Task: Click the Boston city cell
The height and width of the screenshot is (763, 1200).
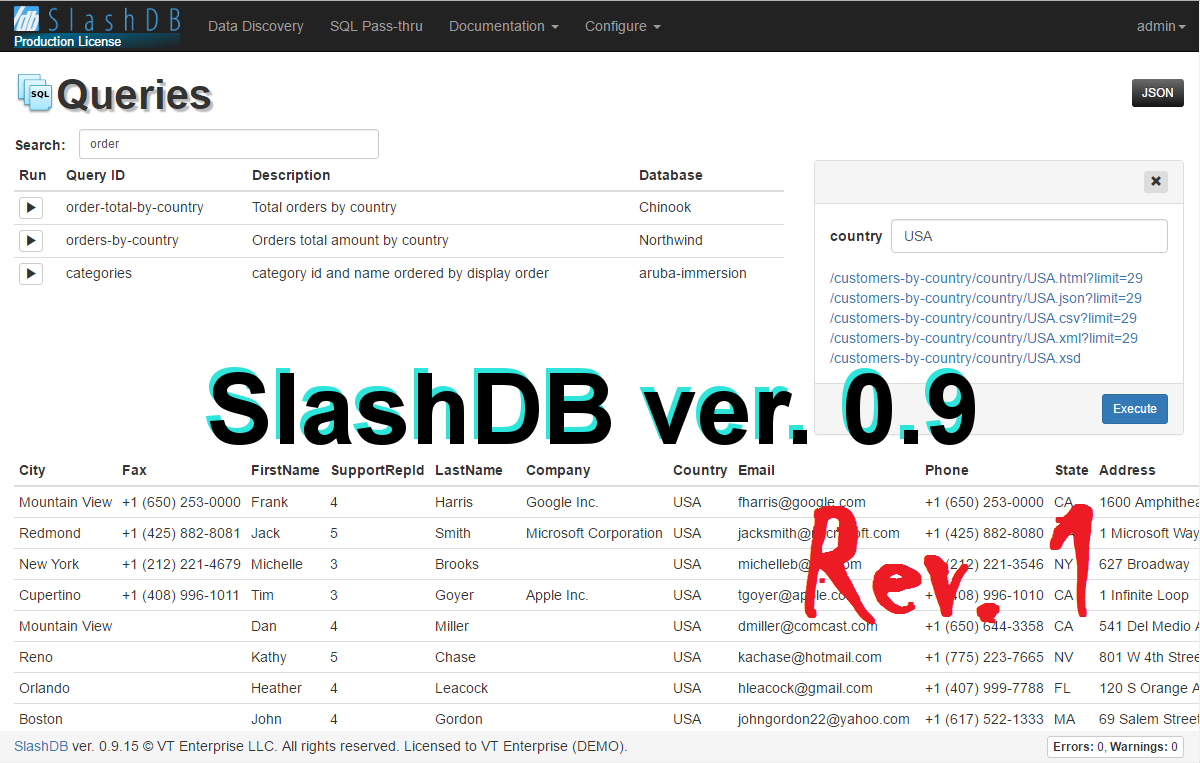Action: pyautogui.click(x=41, y=719)
